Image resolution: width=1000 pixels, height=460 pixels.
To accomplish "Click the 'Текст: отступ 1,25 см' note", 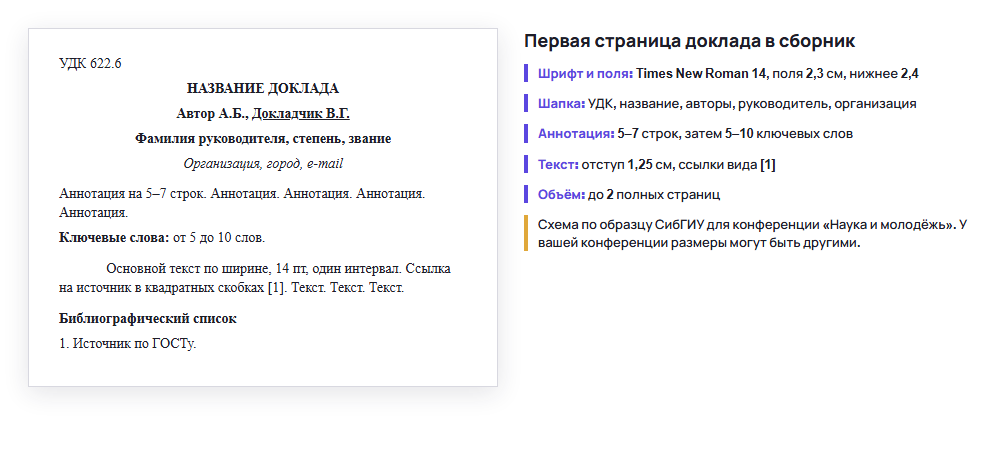I will click(651, 165).
